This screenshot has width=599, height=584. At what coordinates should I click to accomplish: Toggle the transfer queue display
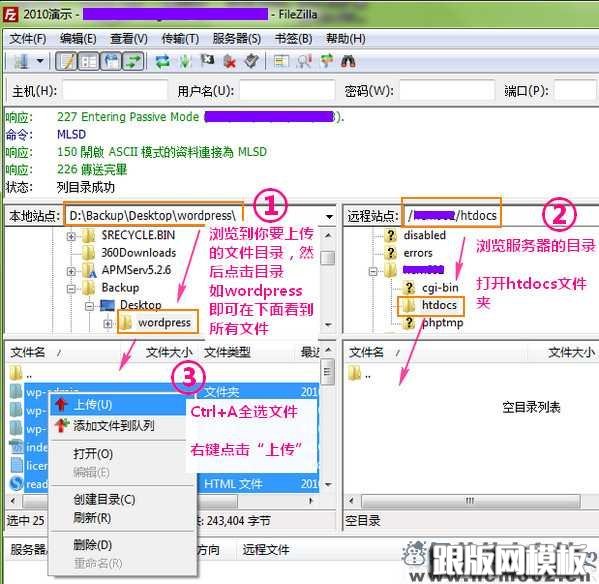coord(133,61)
